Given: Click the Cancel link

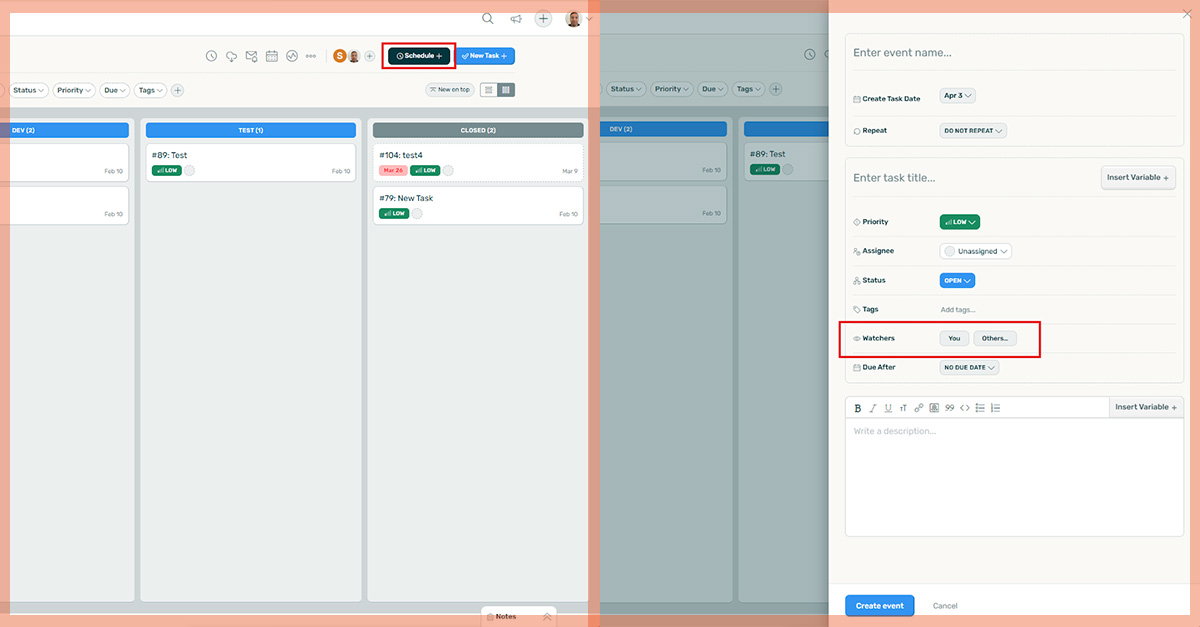Looking at the screenshot, I should [x=945, y=606].
